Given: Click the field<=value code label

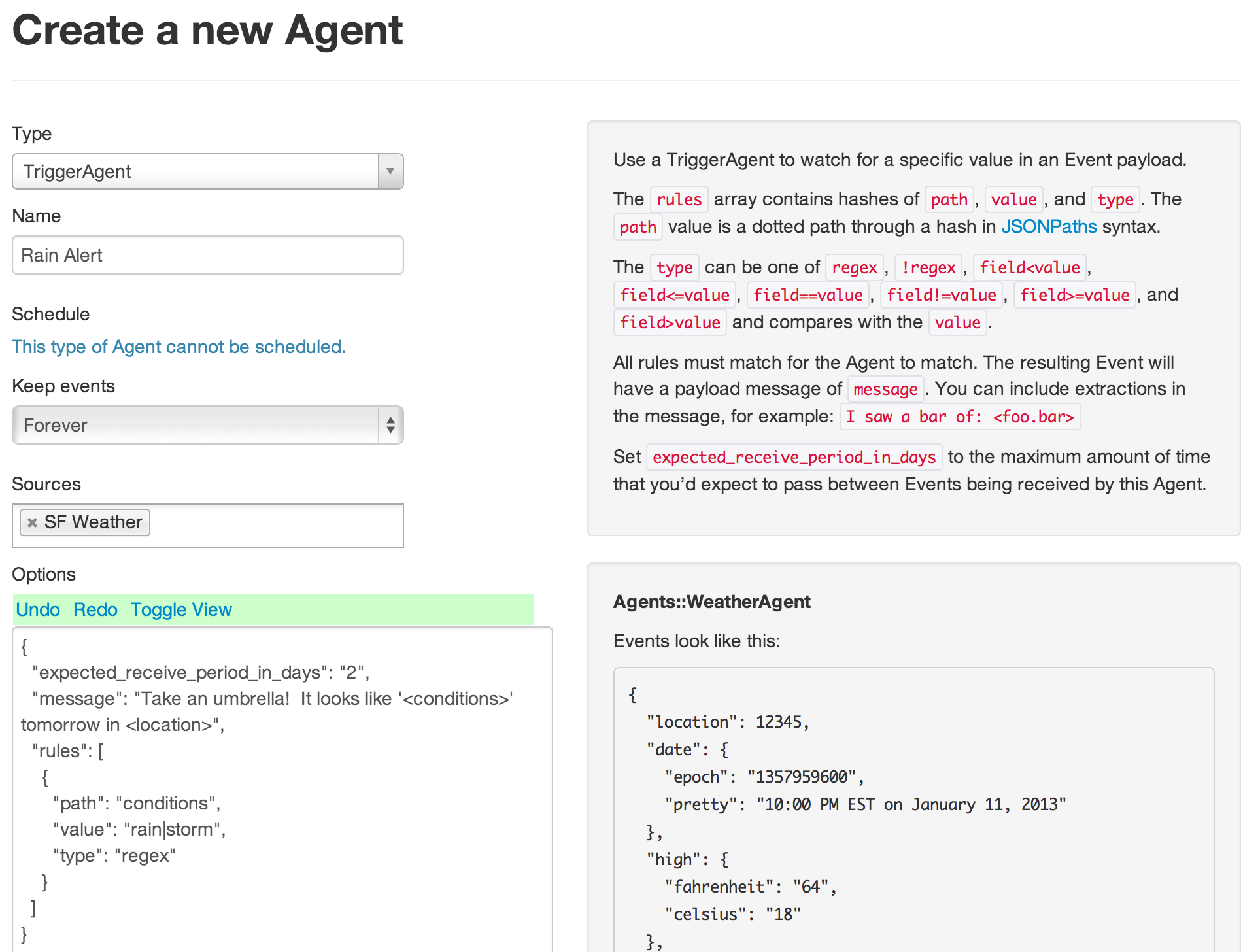Looking at the screenshot, I should (x=675, y=295).
